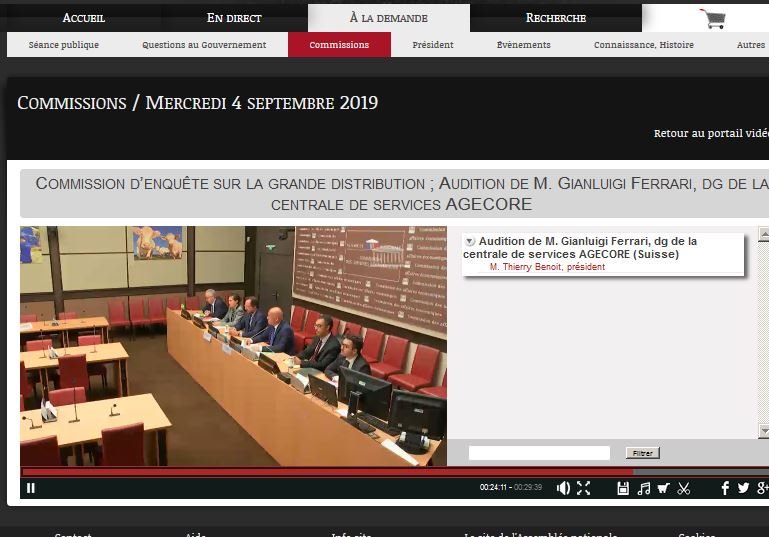Open the Accueil tab
Viewport: 769px width, 537px height.
(x=84, y=18)
